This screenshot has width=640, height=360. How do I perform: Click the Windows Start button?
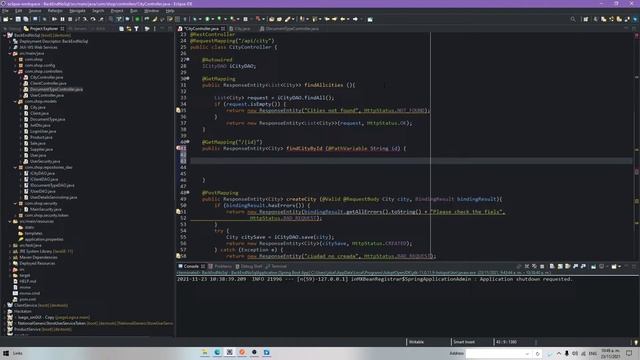tap(6, 353)
